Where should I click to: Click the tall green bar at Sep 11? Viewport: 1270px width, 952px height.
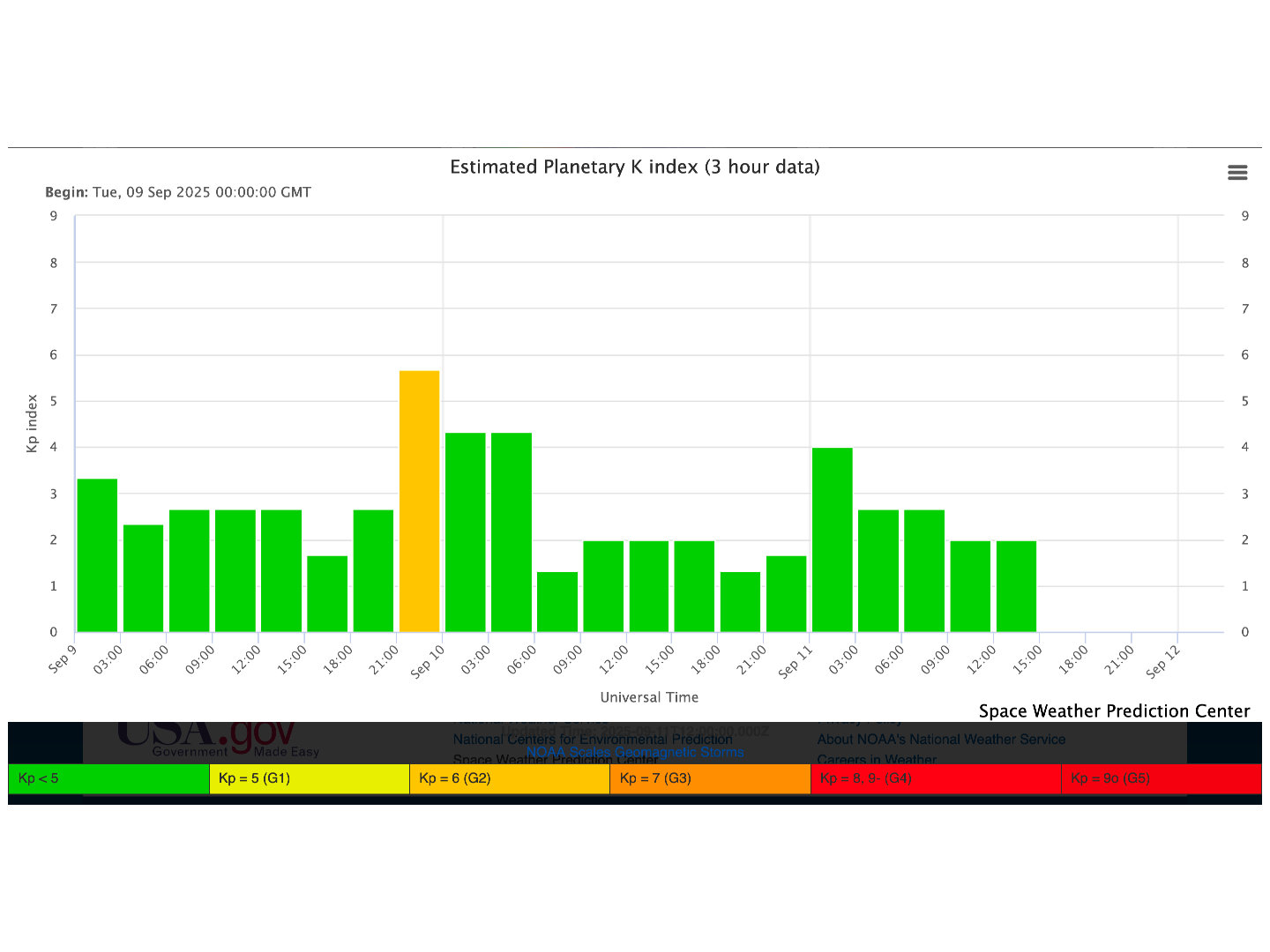pyautogui.click(x=832, y=539)
